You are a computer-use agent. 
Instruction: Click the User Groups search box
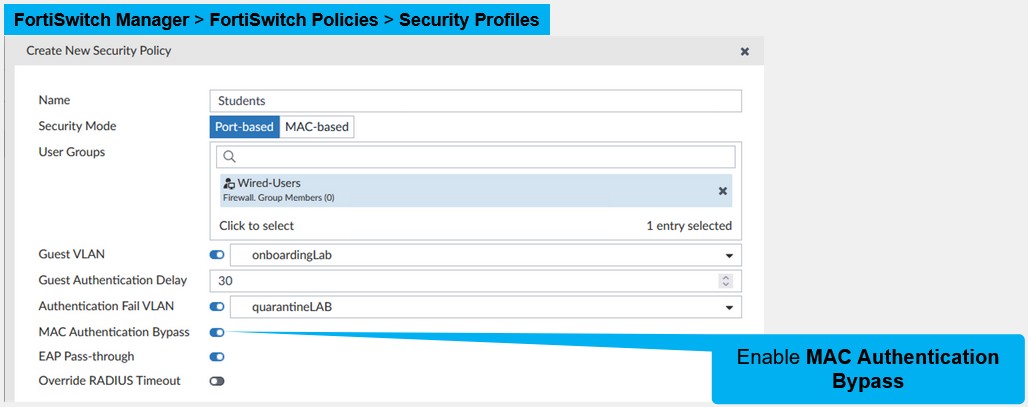(x=475, y=157)
